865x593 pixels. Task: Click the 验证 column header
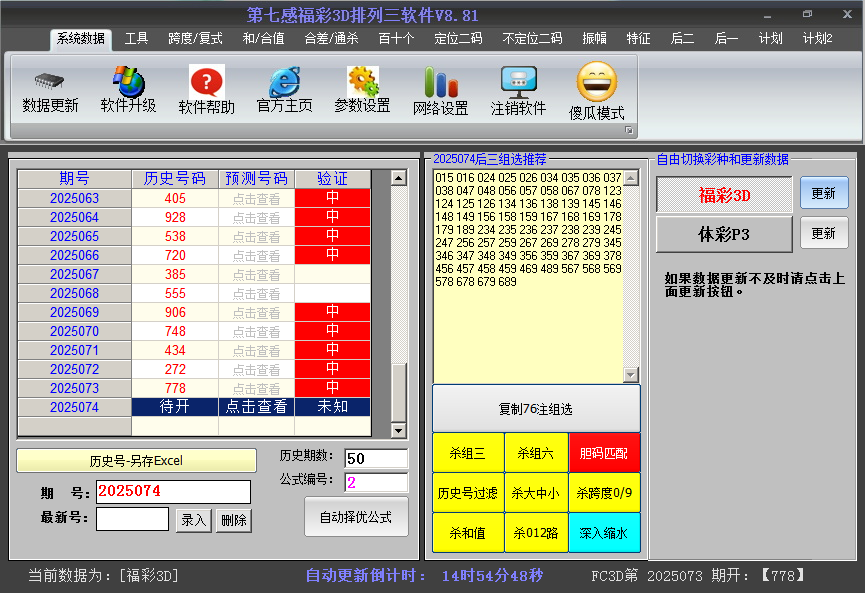pos(333,179)
